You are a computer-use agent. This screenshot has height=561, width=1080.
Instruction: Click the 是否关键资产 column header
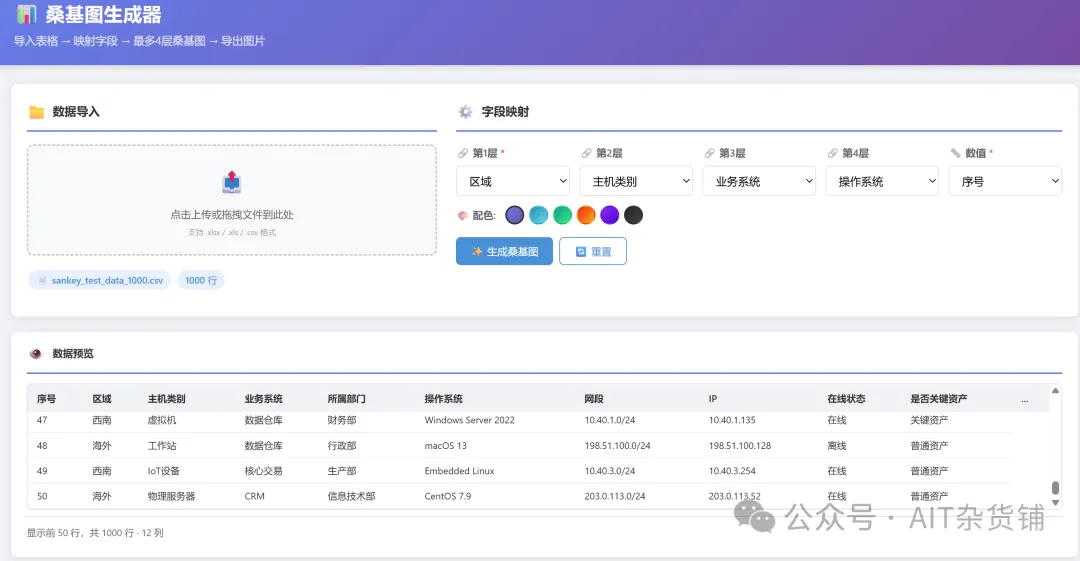coord(939,399)
